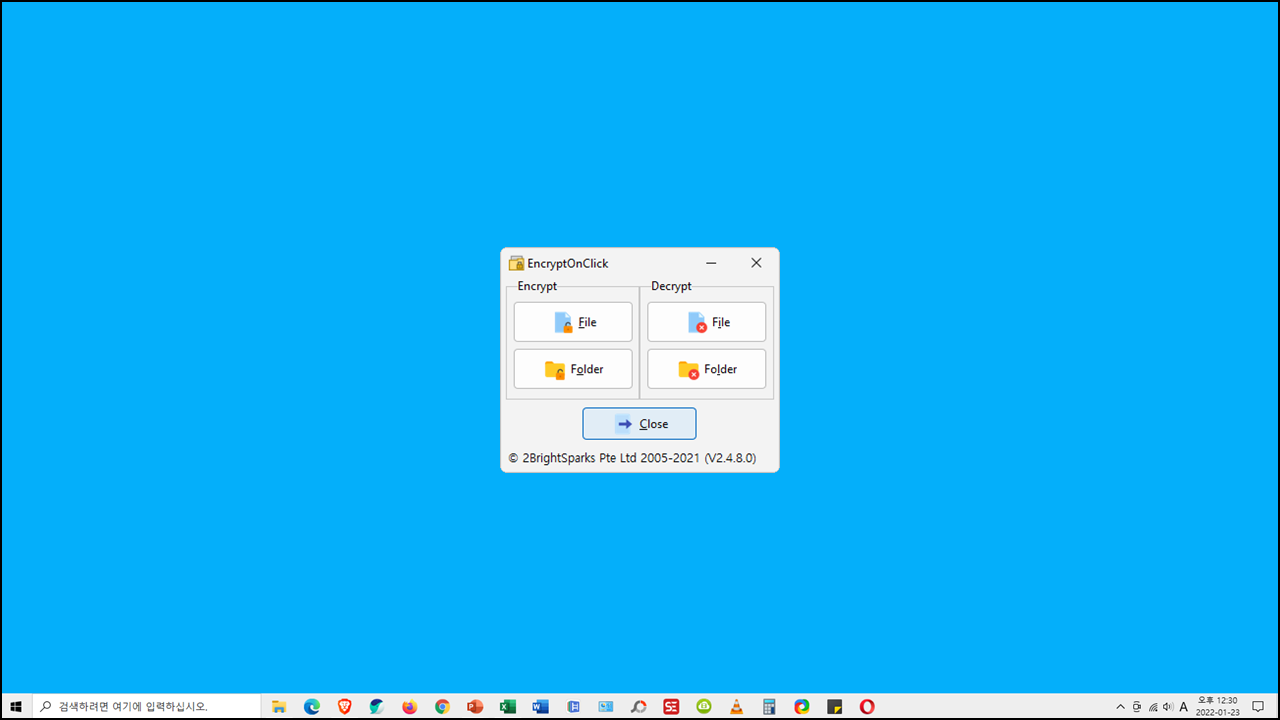Open Brave browser from the taskbar
Screen dimensions: 1280x720
345,707
